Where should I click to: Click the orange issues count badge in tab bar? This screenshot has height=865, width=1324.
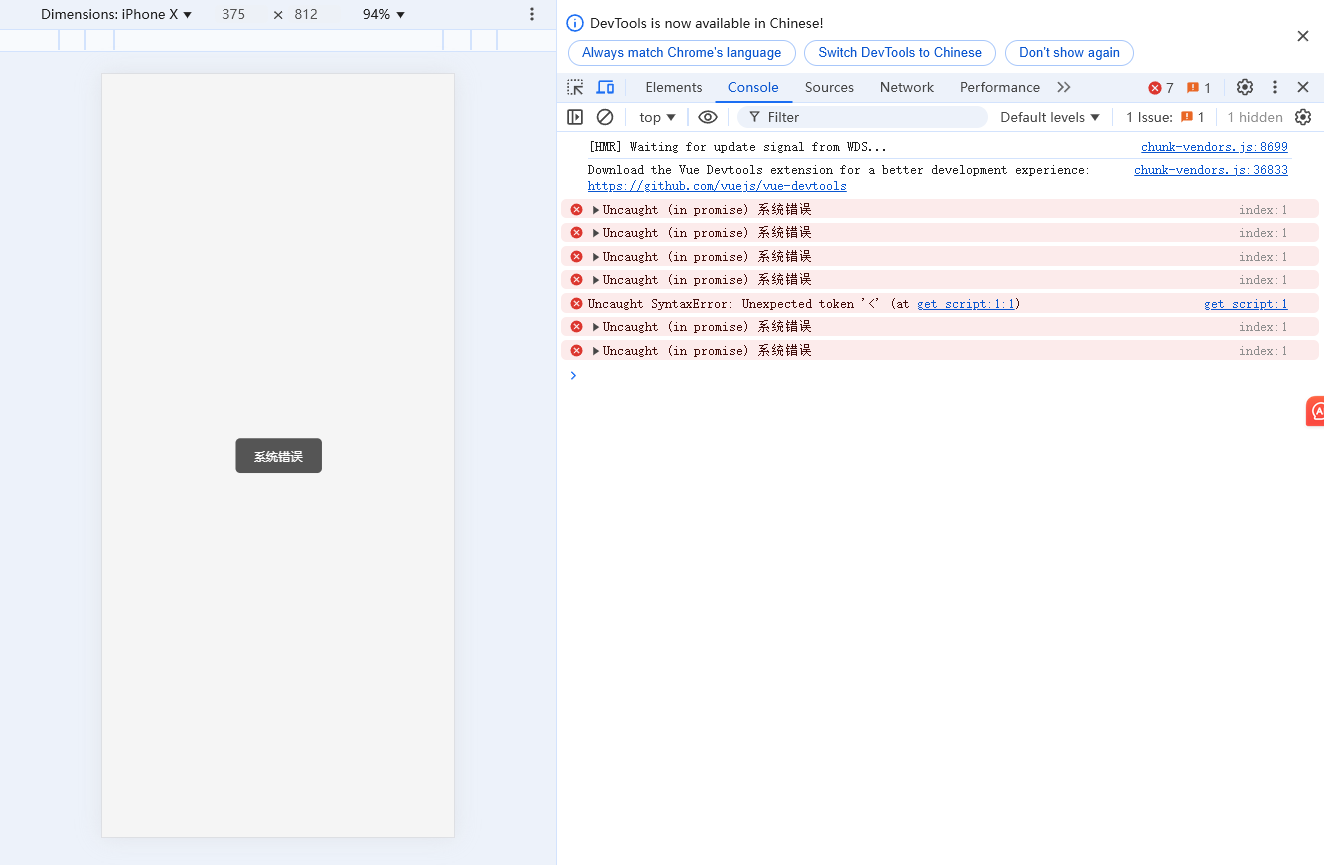pyautogui.click(x=1198, y=88)
